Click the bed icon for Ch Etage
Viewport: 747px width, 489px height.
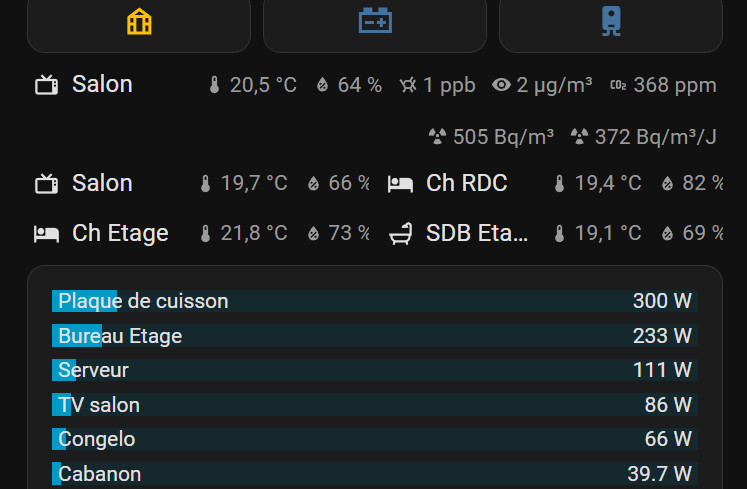click(46, 234)
